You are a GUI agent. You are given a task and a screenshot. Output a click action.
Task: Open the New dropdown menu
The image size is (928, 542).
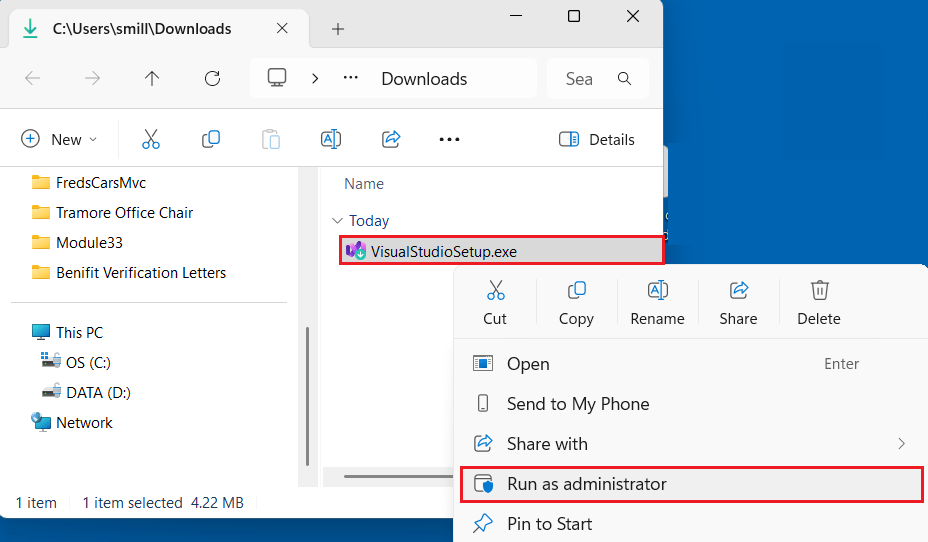point(59,140)
